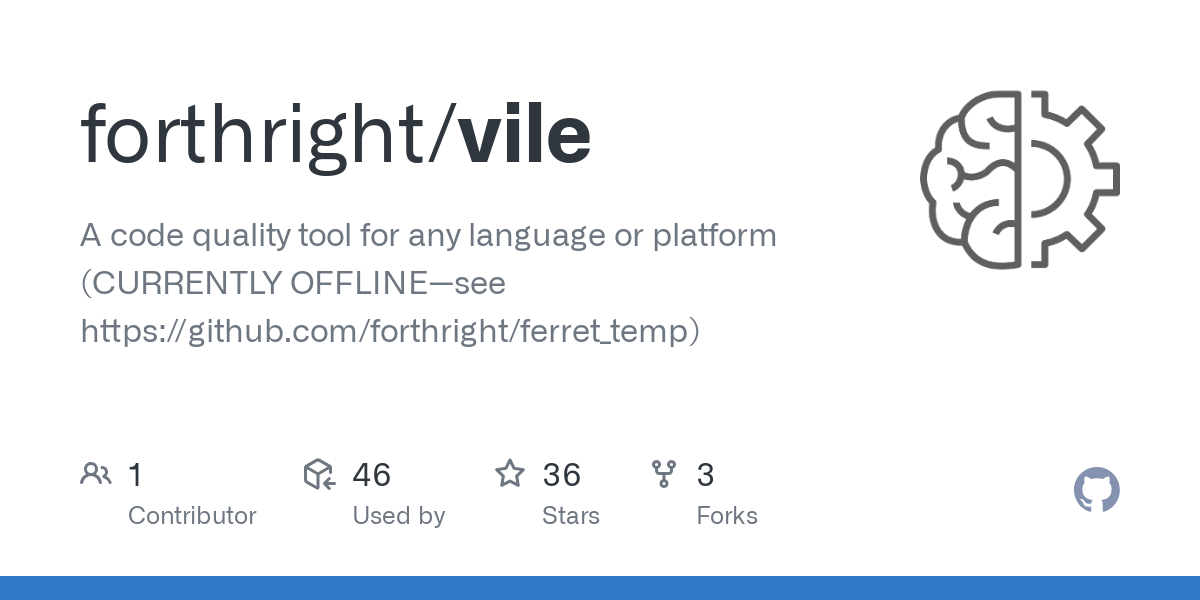The image size is (1200, 600).
Task: Click the brain and gear logo
Action: (1020, 180)
